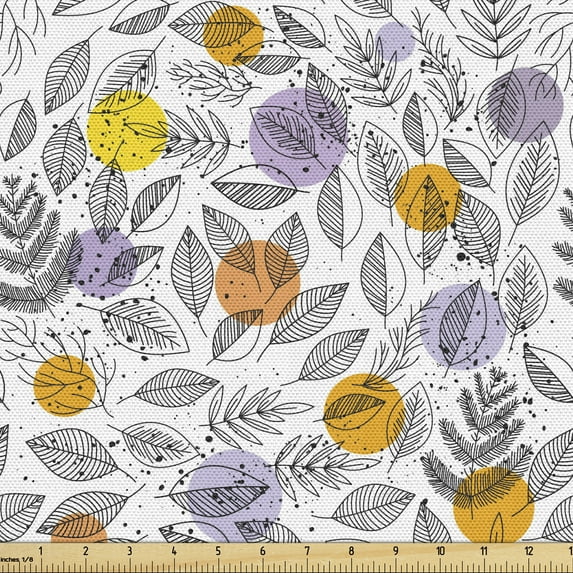Click the number 4 on the ruler
The image size is (573, 573).
(174, 551)
